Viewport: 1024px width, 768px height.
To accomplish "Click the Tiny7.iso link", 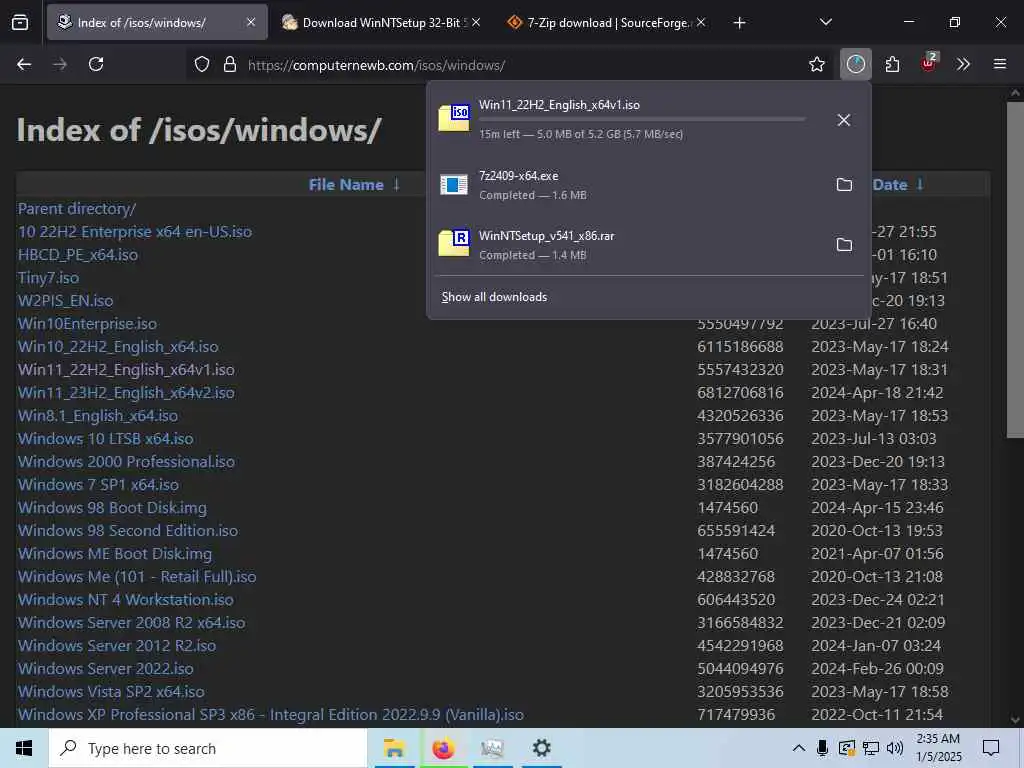I will pyautogui.click(x=48, y=278).
